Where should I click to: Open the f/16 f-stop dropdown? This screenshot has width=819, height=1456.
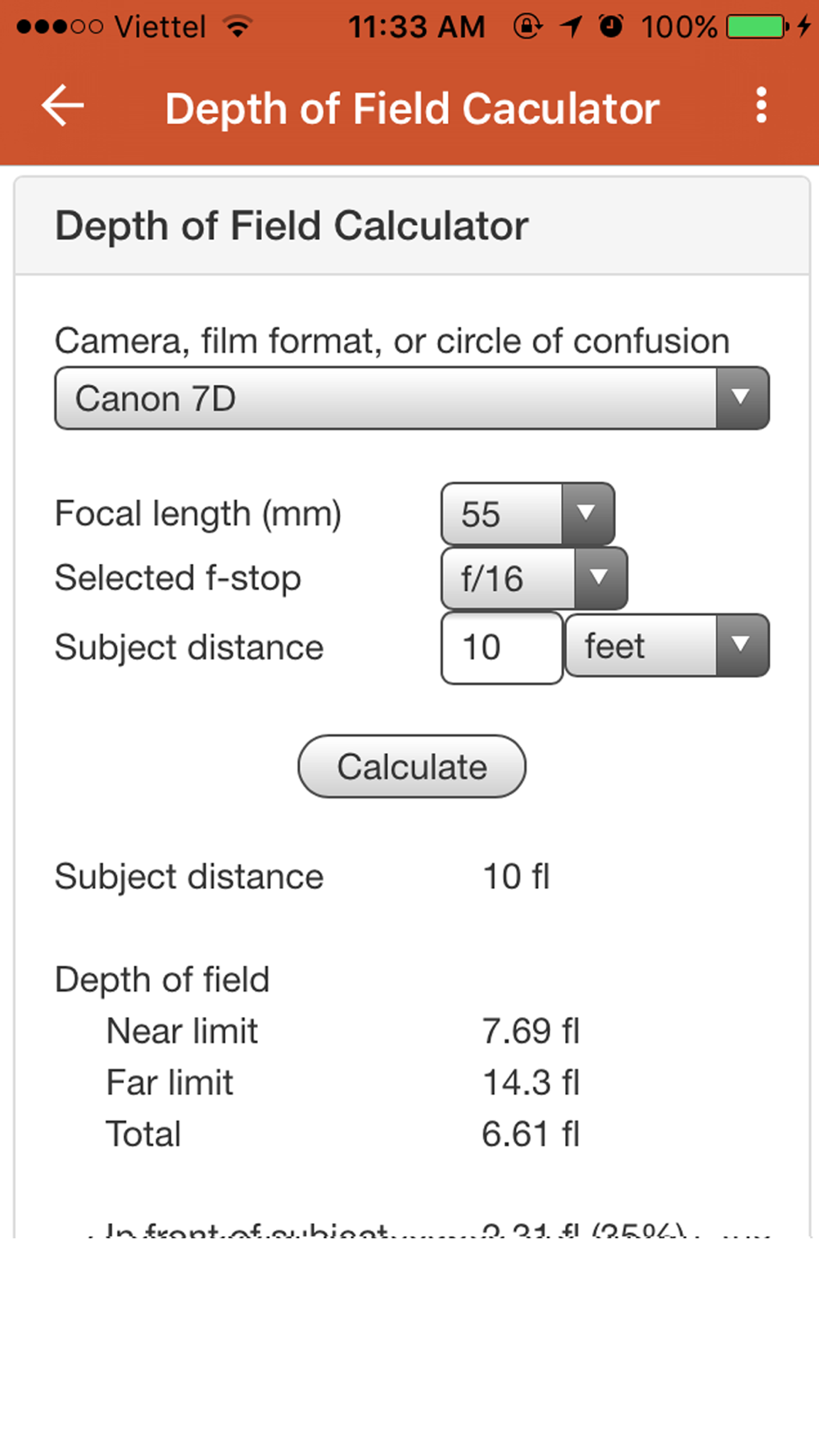pyautogui.click(x=534, y=579)
